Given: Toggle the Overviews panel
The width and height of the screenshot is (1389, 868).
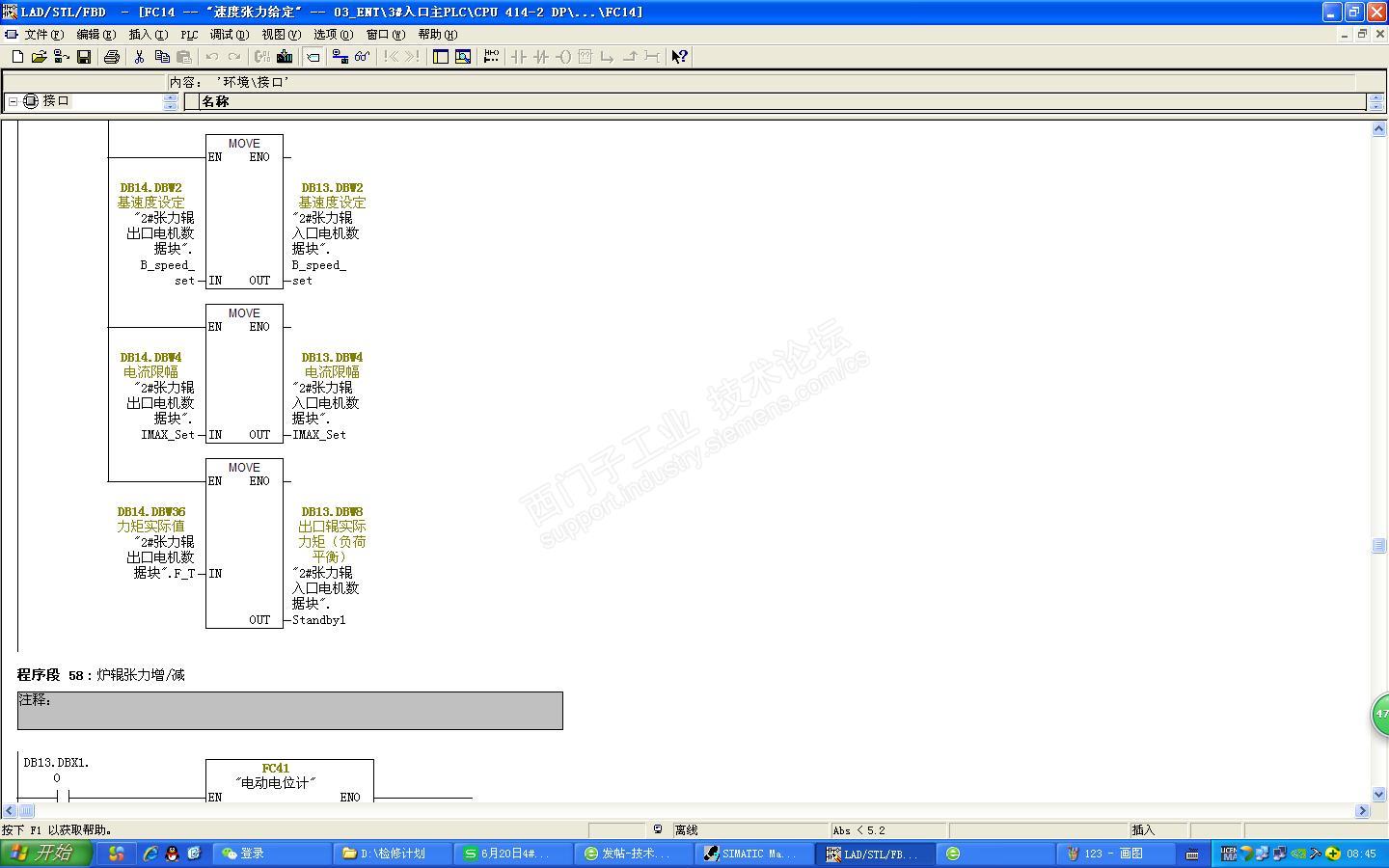Looking at the screenshot, I should (441, 57).
